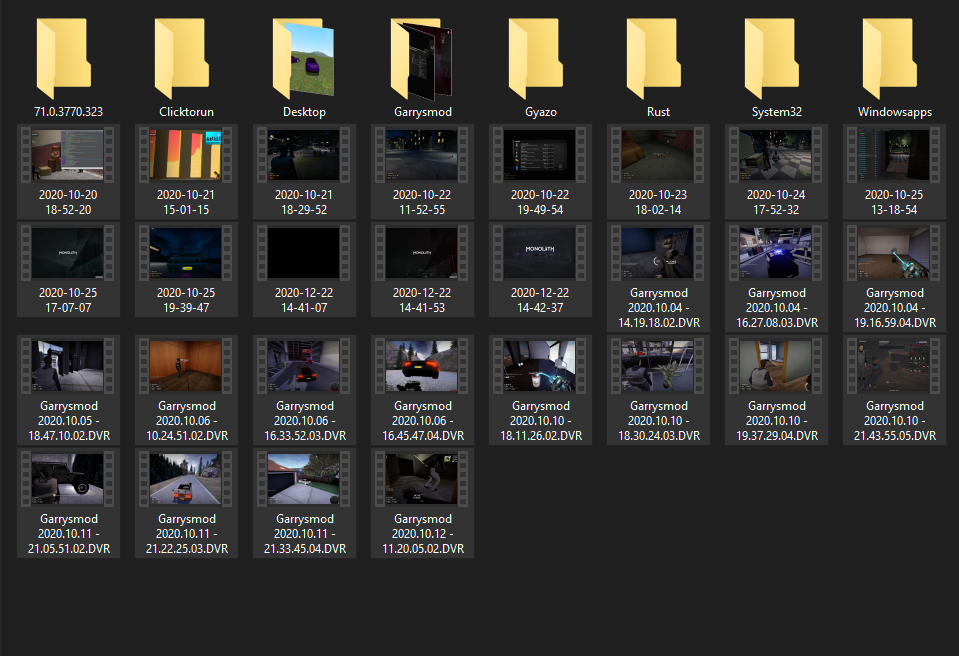Open the 71.0.3770.323 folder

click(68, 67)
